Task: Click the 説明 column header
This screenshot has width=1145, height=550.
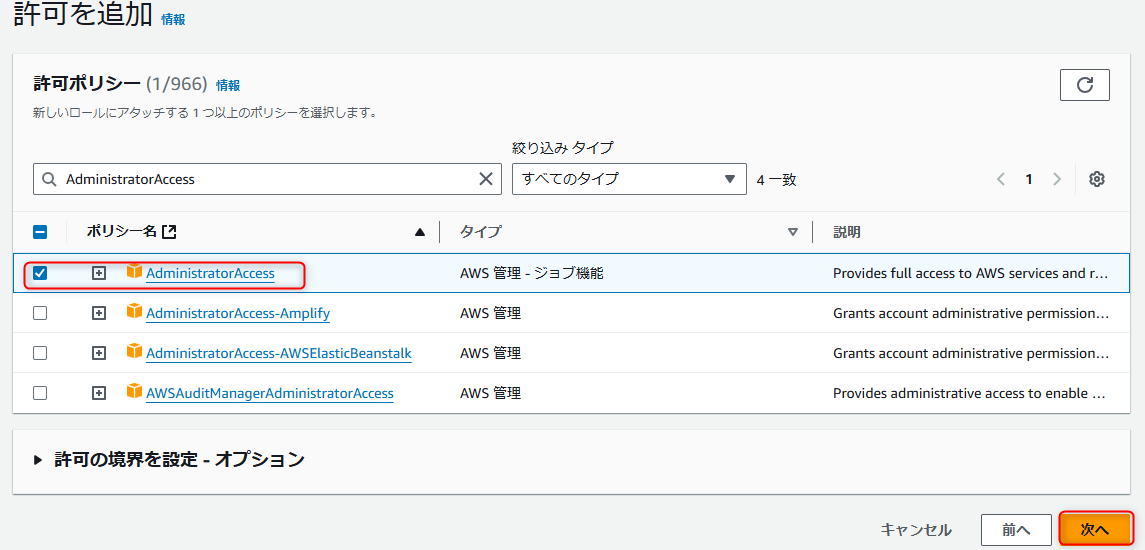Action: [847, 232]
